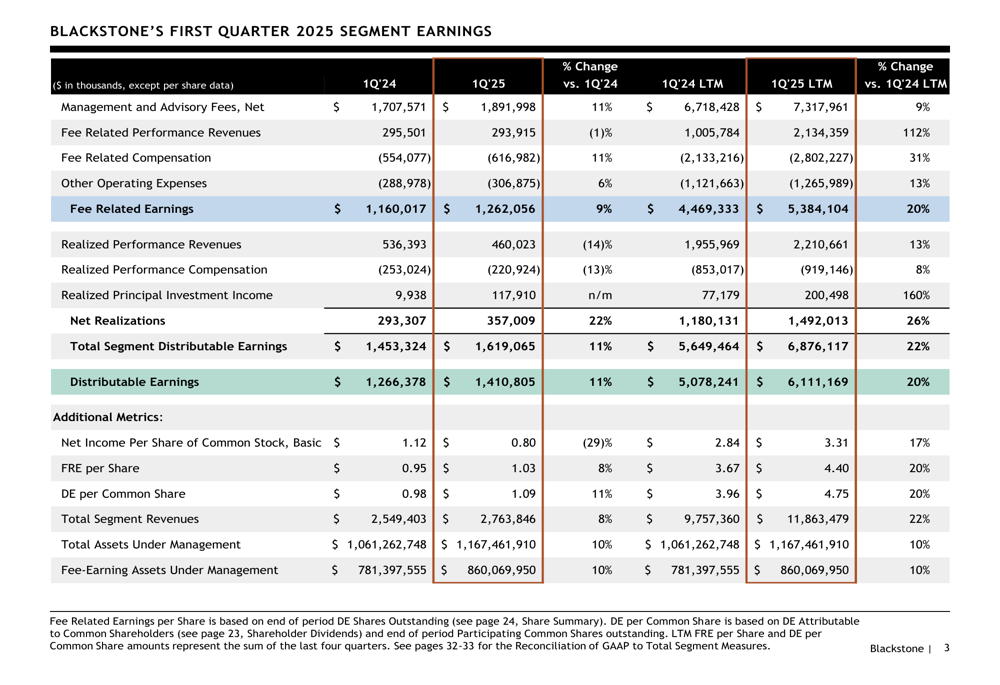
Task: Select the "Total Assets Under Management" row label
Action: (x=151, y=545)
